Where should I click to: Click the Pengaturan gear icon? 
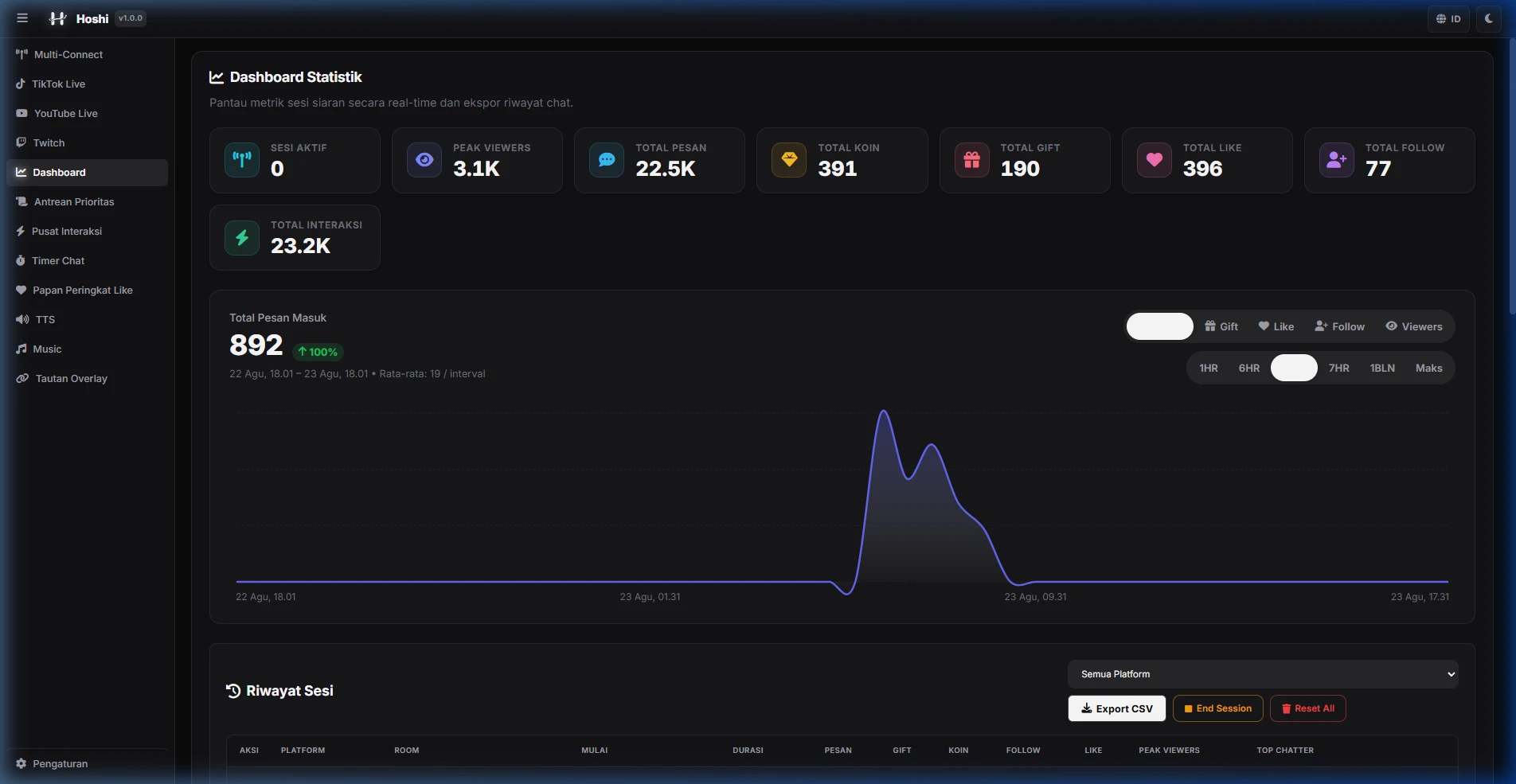click(21, 763)
